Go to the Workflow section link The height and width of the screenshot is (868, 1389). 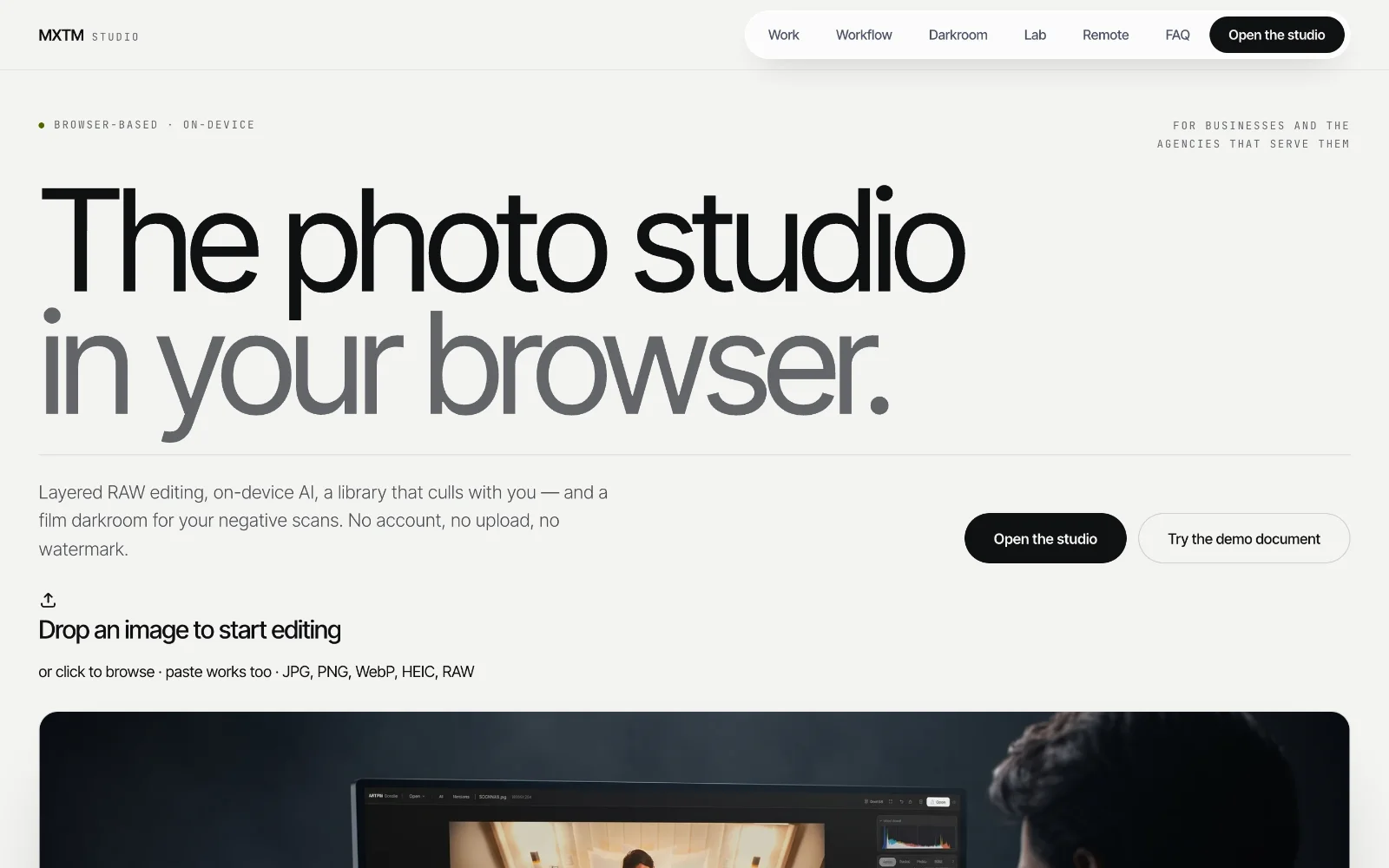(x=864, y=35)
